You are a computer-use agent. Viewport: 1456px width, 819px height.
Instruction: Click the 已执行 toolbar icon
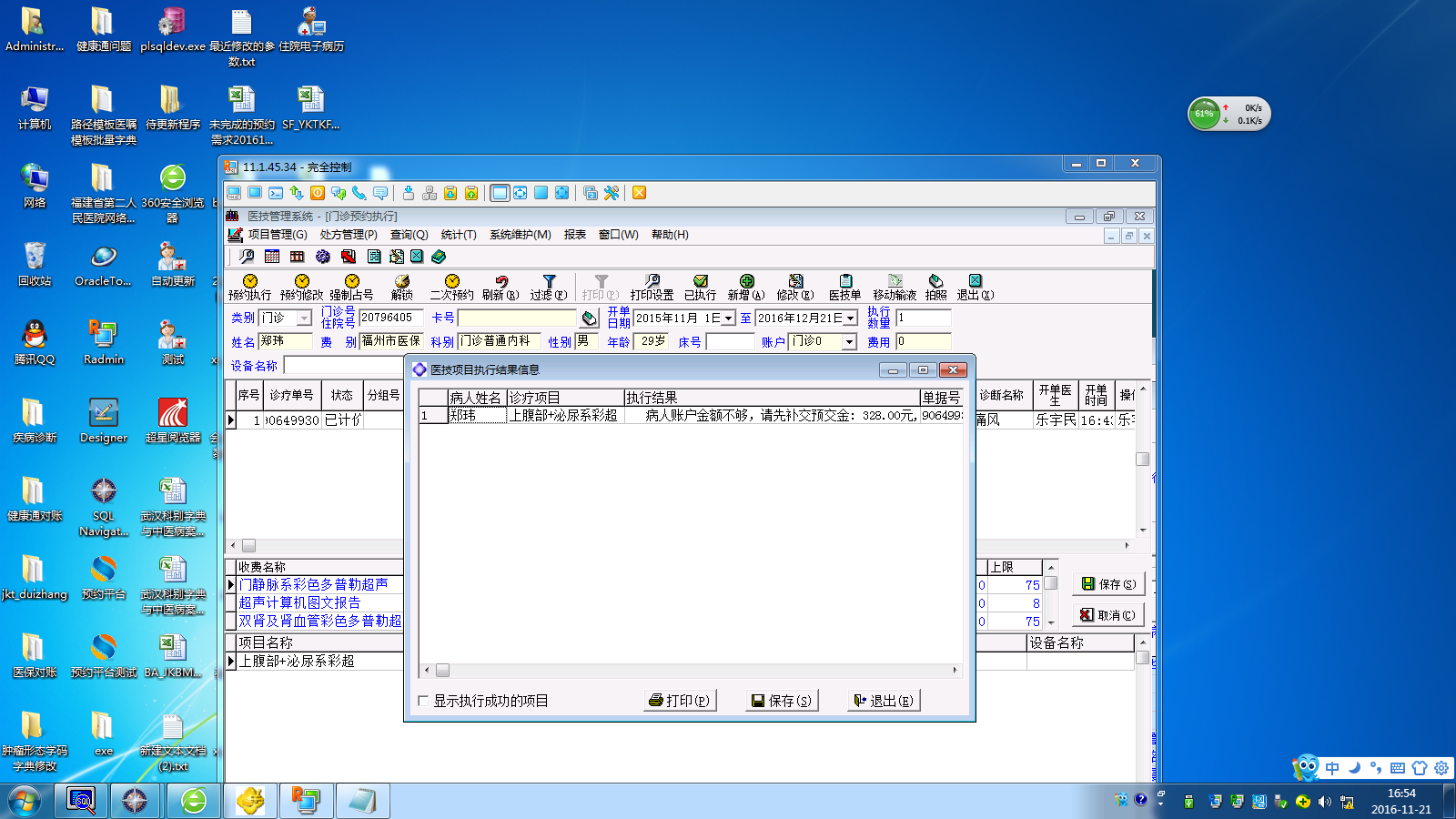700,288
